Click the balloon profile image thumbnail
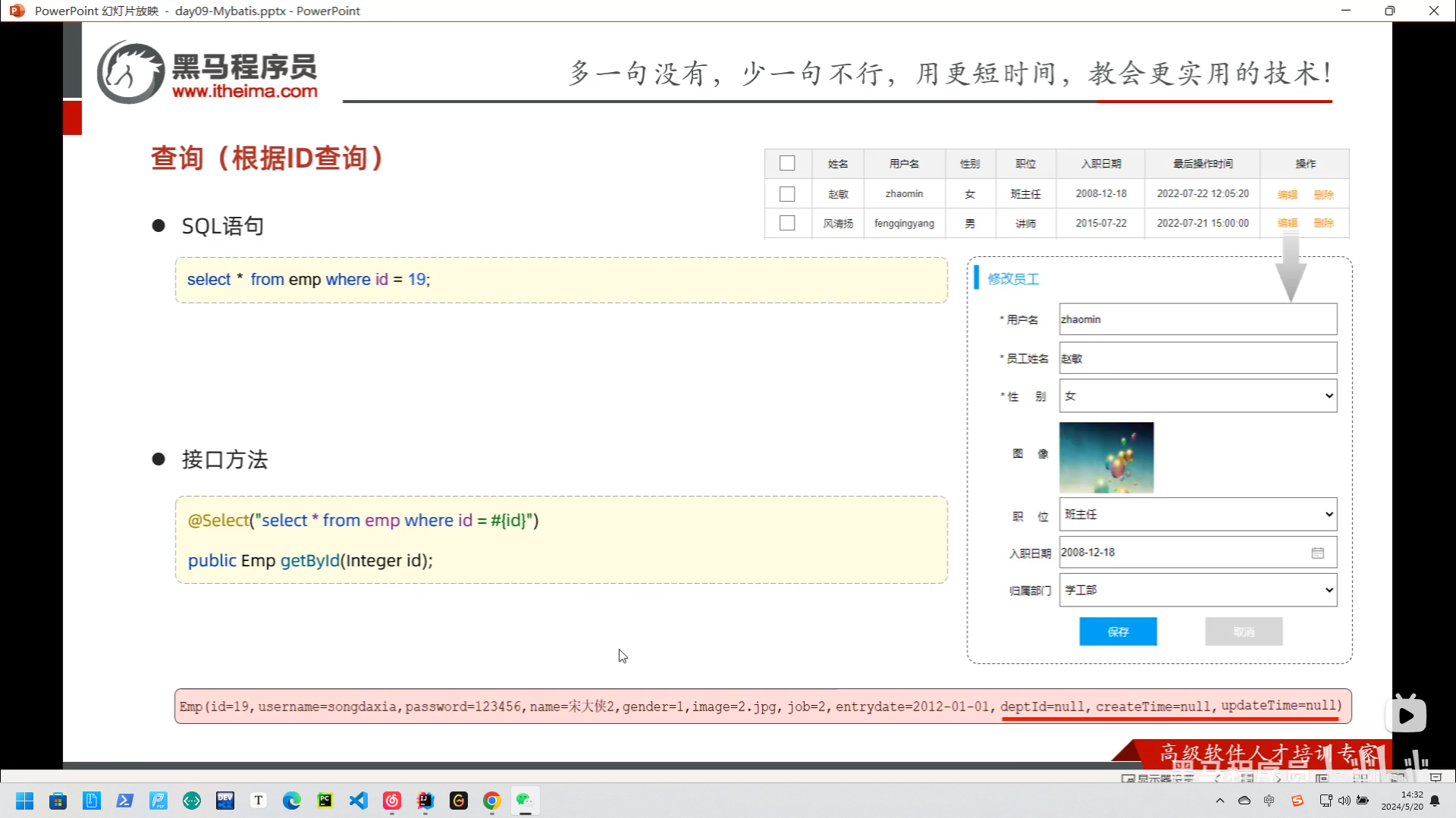The height and width of the screenshot is (818, 1456). pos(1106,458)
